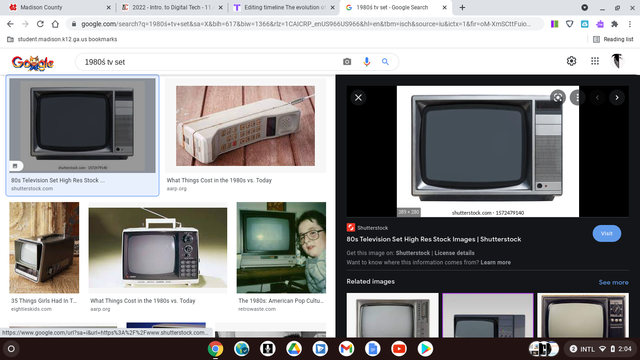Open first related image thumbnail
Image resolution: width=640 pixels, height=360 pixels.
[392, 315]
